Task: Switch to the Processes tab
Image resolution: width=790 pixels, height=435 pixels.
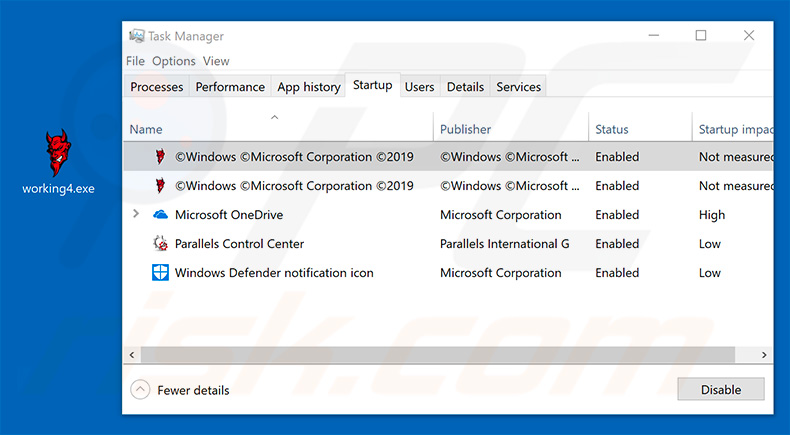Action: 157,87
